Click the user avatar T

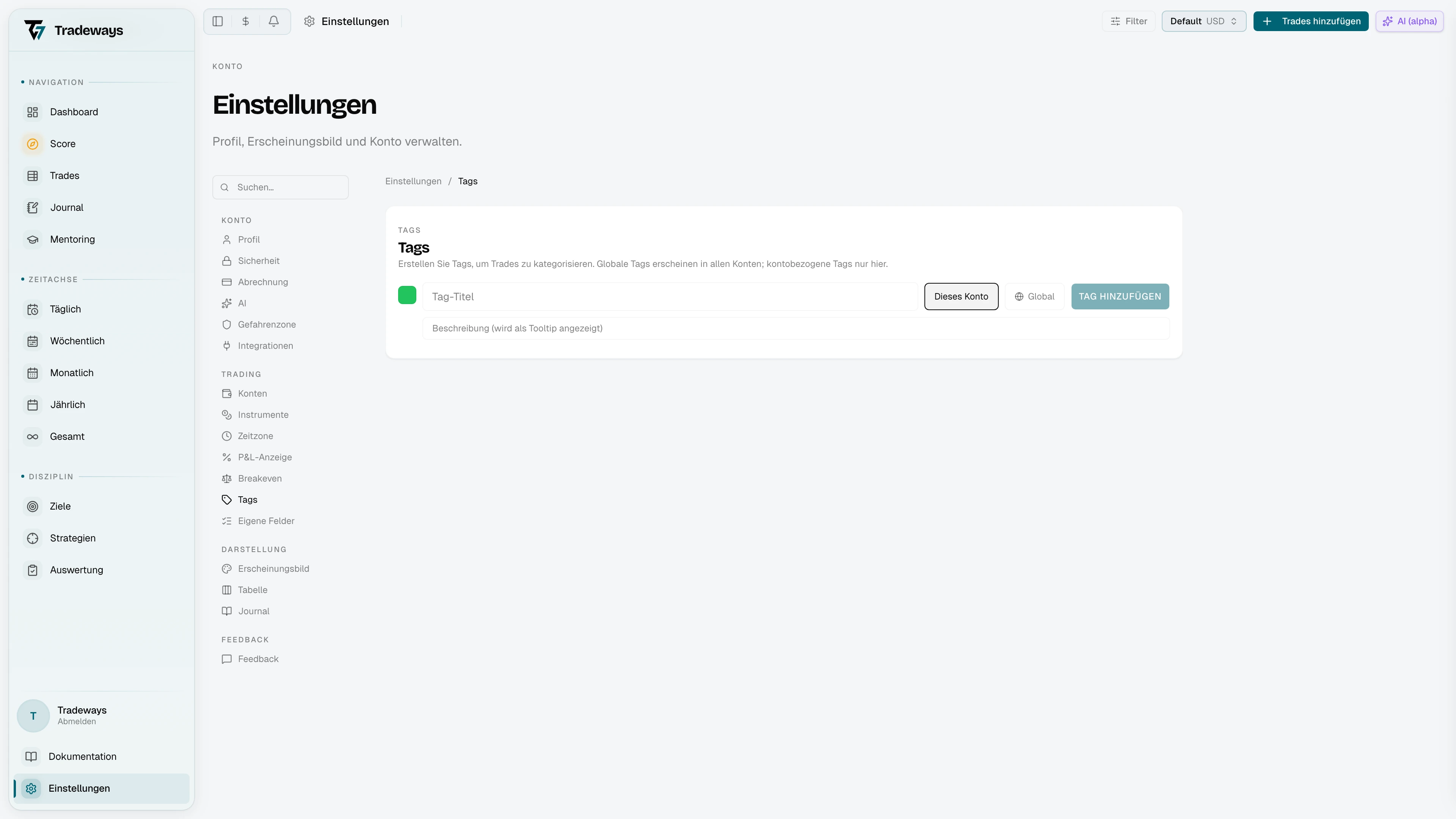pyautogui.click(x=33, y=715)
